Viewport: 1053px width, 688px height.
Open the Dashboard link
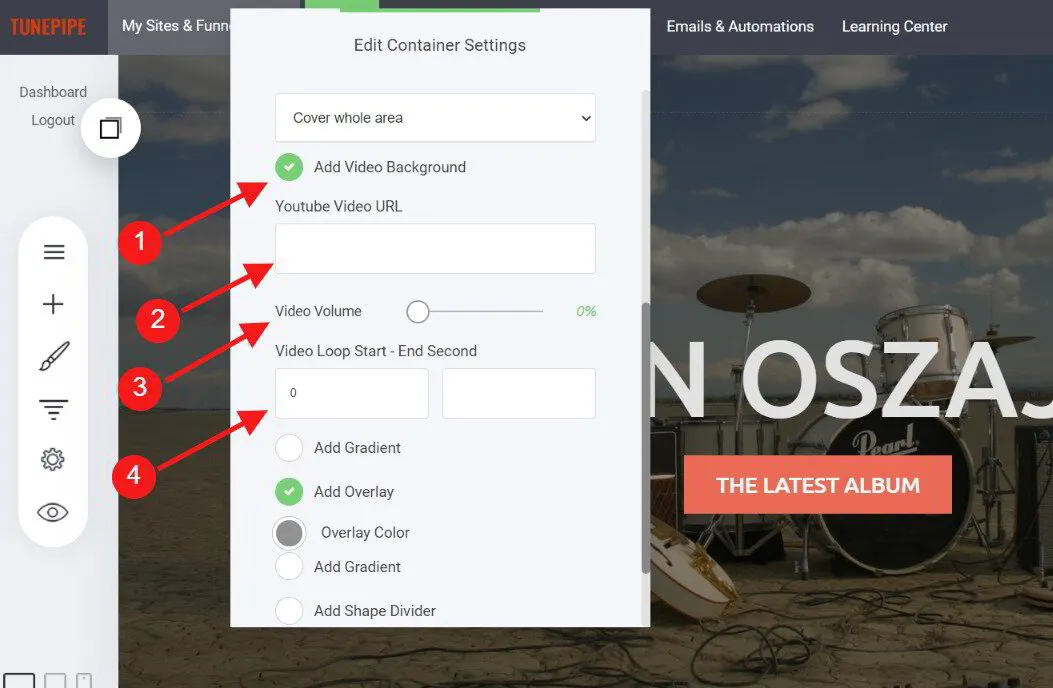[53, 92]
